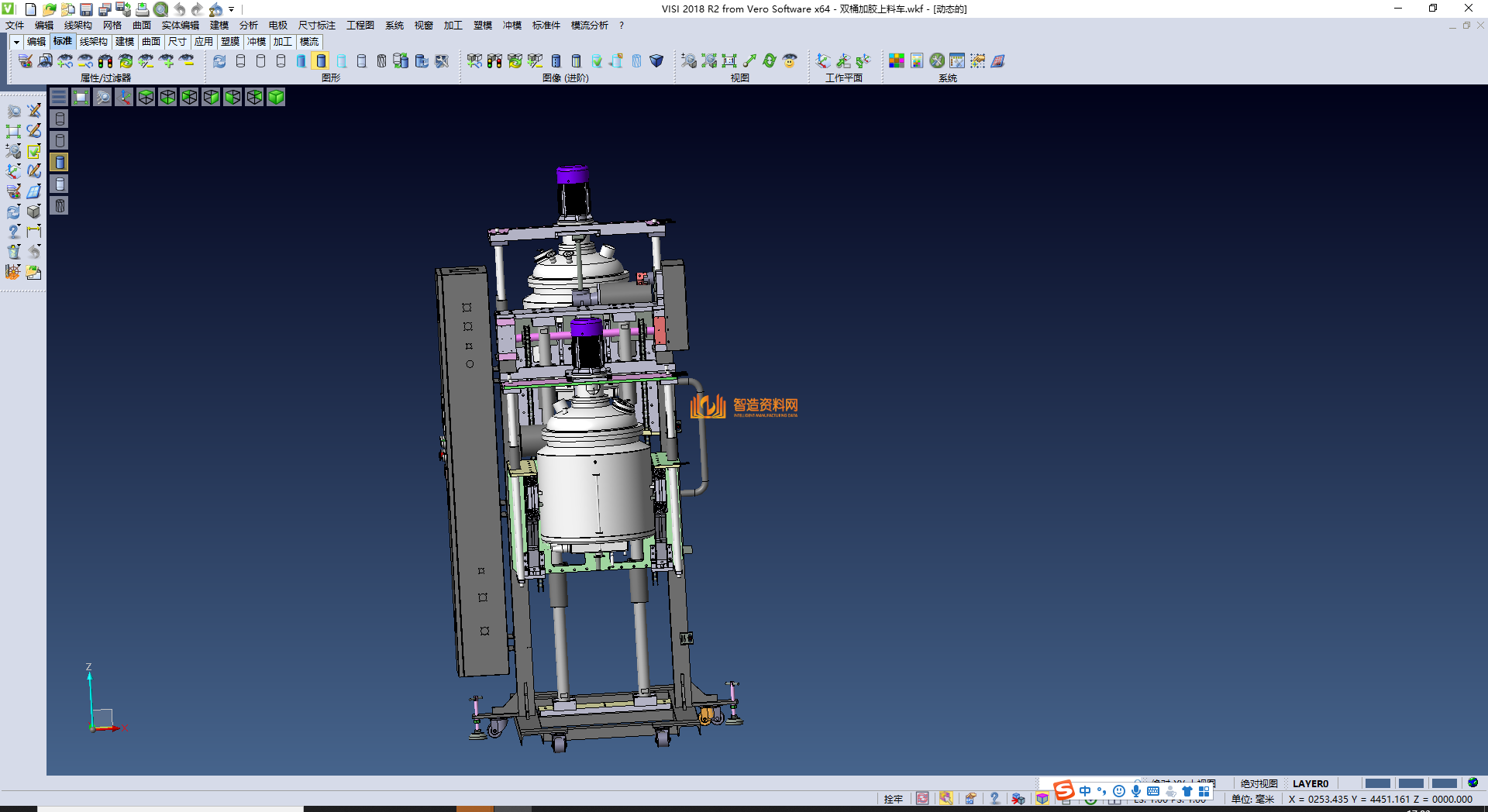Click the 单位: 毫米 units status field
Viewport: 1488px width, 812px height.
(1252, 799)
